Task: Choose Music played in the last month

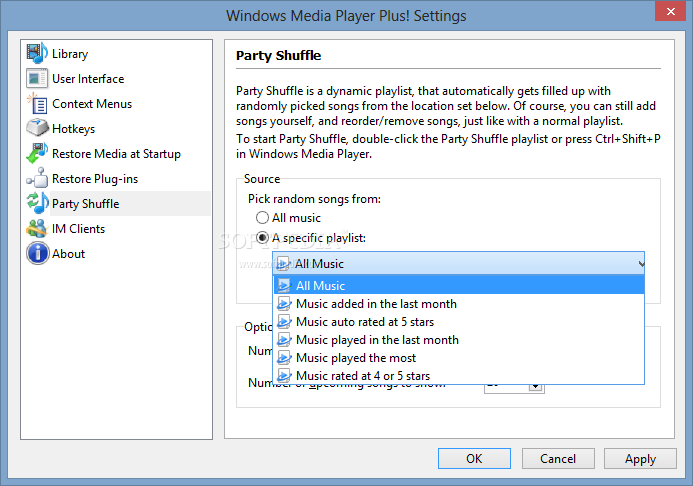Action: click(459, 340)
